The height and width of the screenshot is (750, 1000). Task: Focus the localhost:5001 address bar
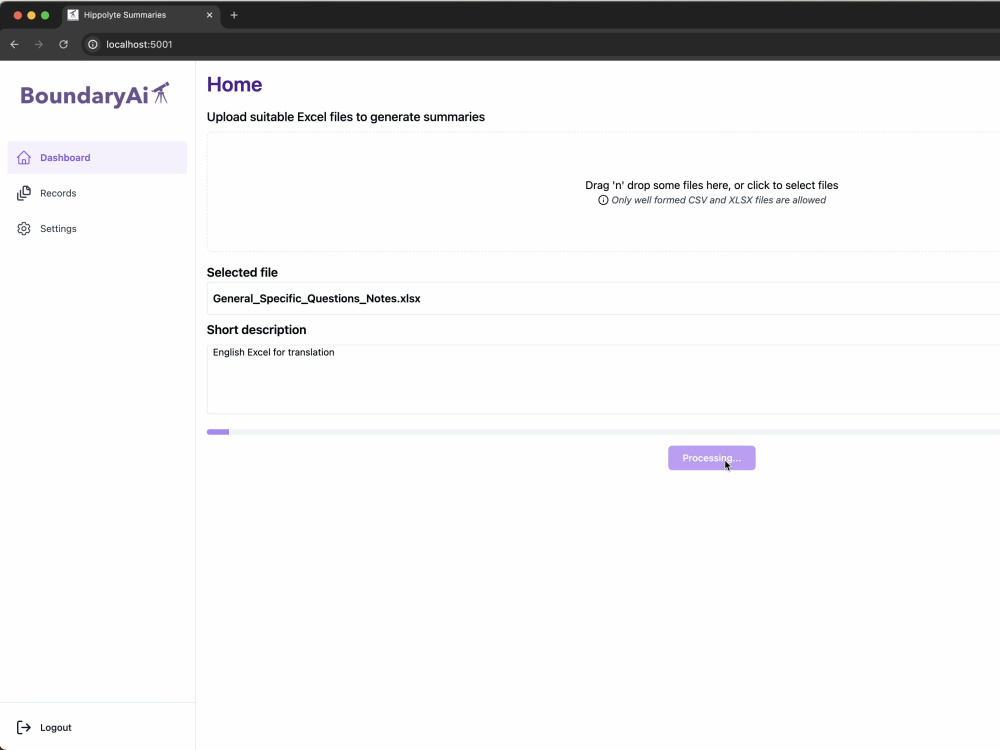(542, 44)
